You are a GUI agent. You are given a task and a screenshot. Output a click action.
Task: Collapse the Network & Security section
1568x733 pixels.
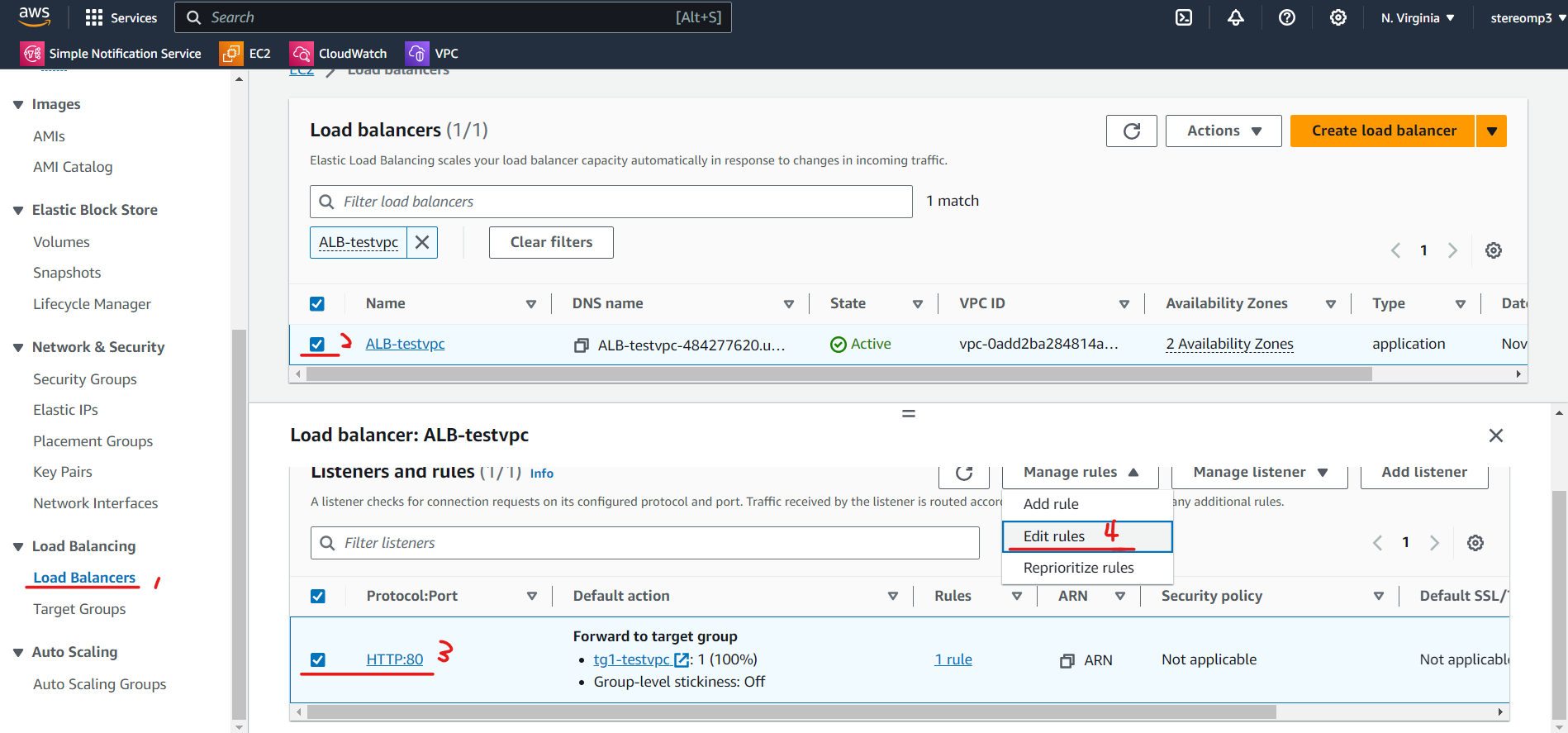coord(18,348)
